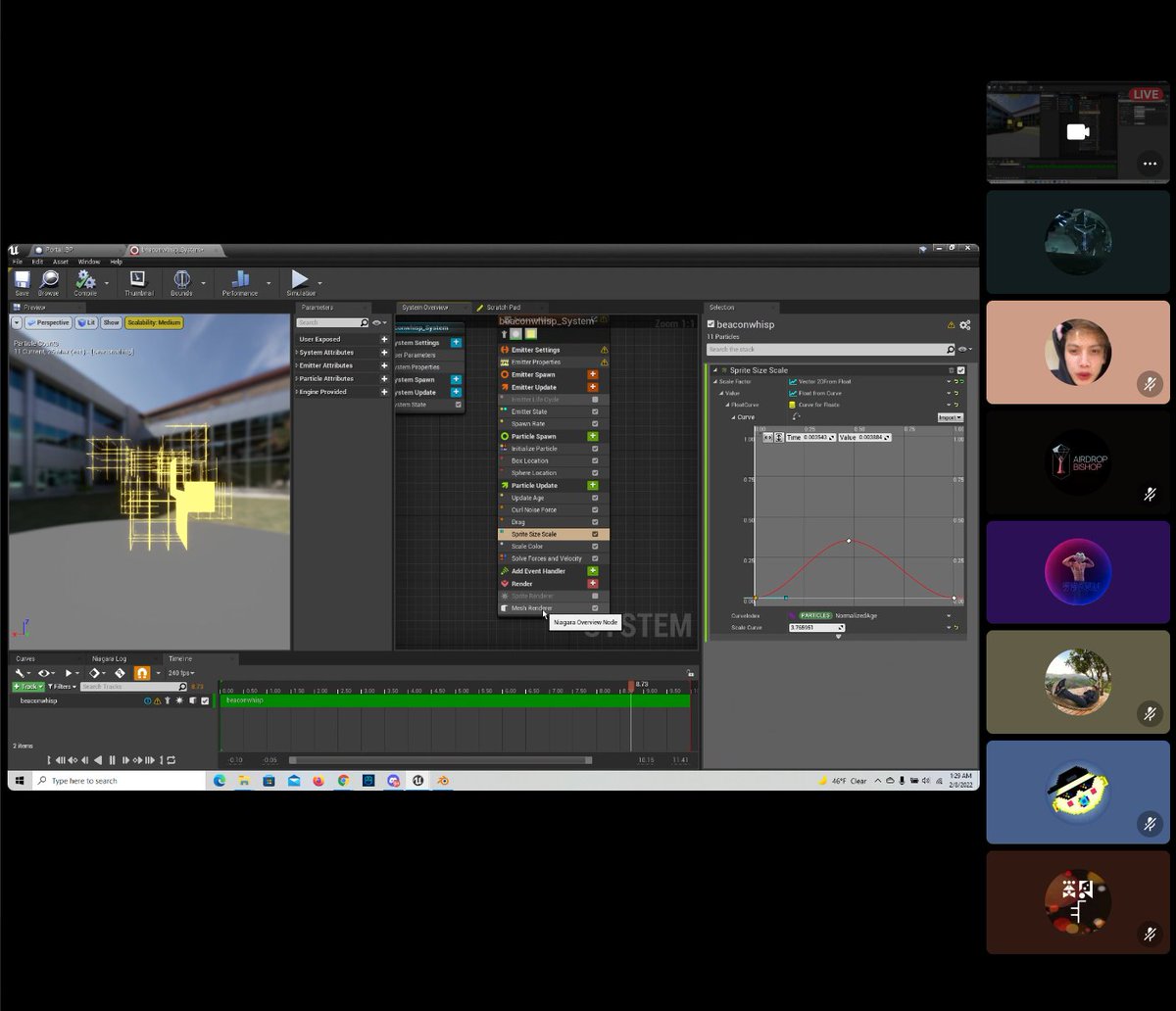The height and width of the screenshot is (1011, 1176).
Task: Open the viewport options dropdown arrow
Action: pyautogui.click(x=17, y=322)
